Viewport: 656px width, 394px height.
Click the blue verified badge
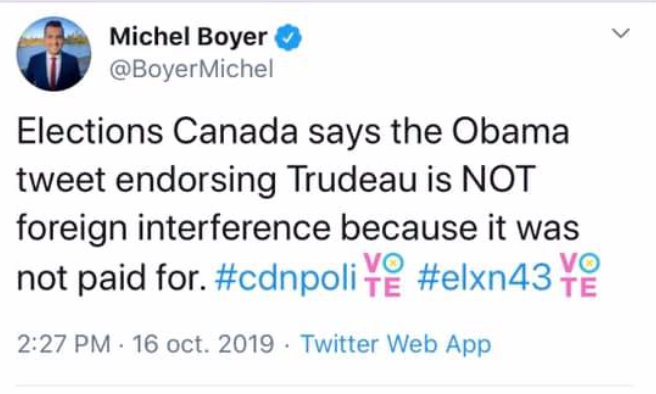(288, 37)
